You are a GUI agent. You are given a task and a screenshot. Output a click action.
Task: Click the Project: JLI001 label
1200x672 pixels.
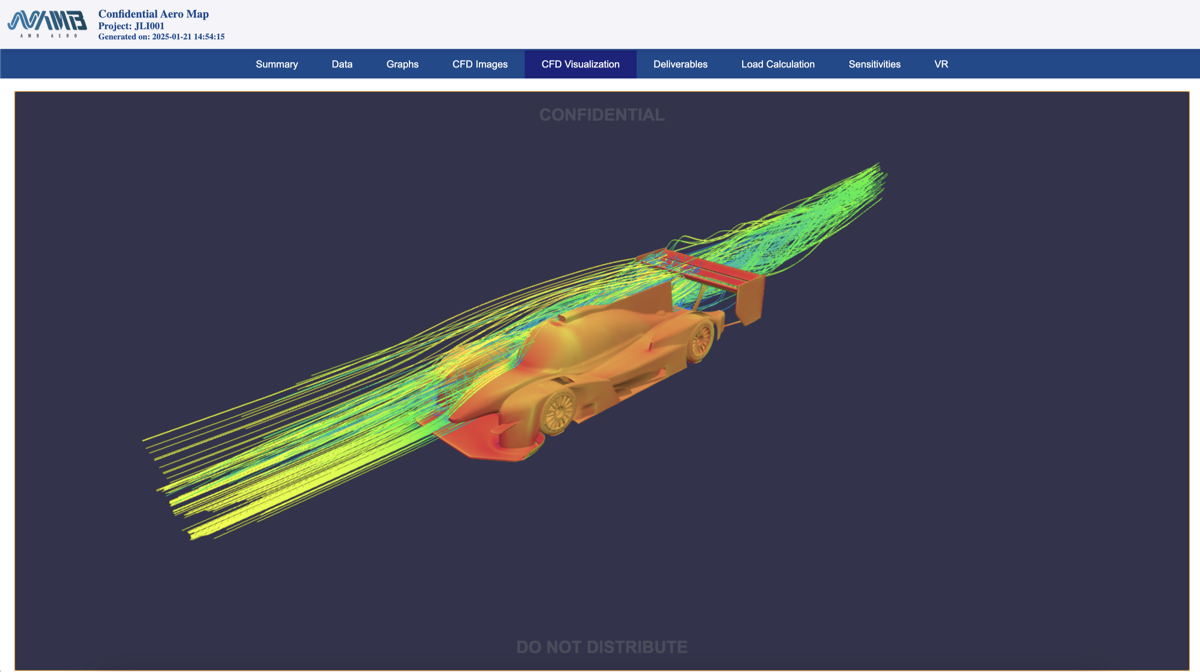[x=130, y=25]
